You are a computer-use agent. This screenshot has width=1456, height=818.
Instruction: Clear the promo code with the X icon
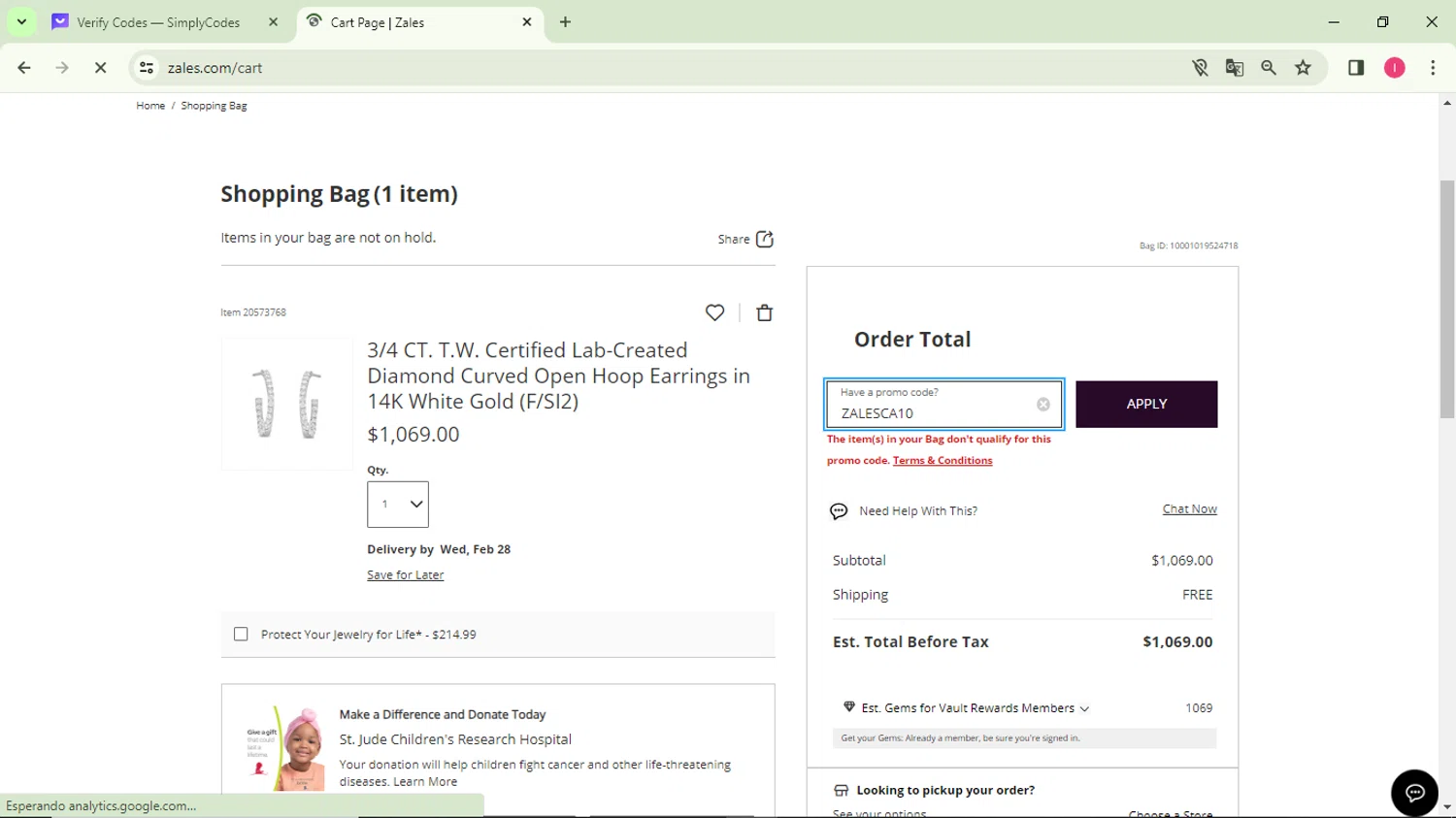click(x=1043, y=405)
